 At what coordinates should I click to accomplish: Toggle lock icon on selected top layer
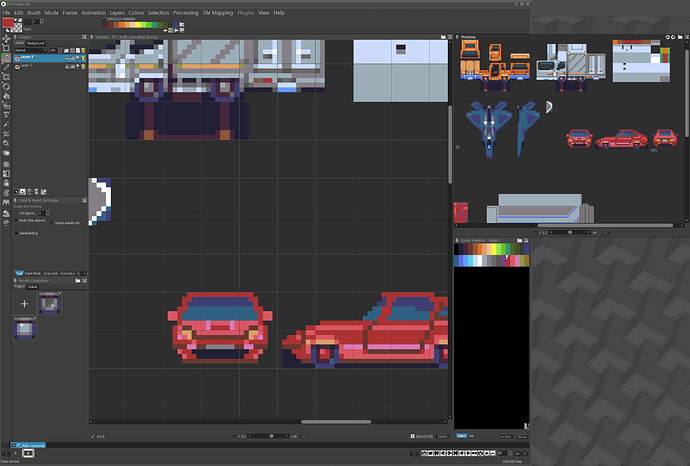[x=67, y=58]
